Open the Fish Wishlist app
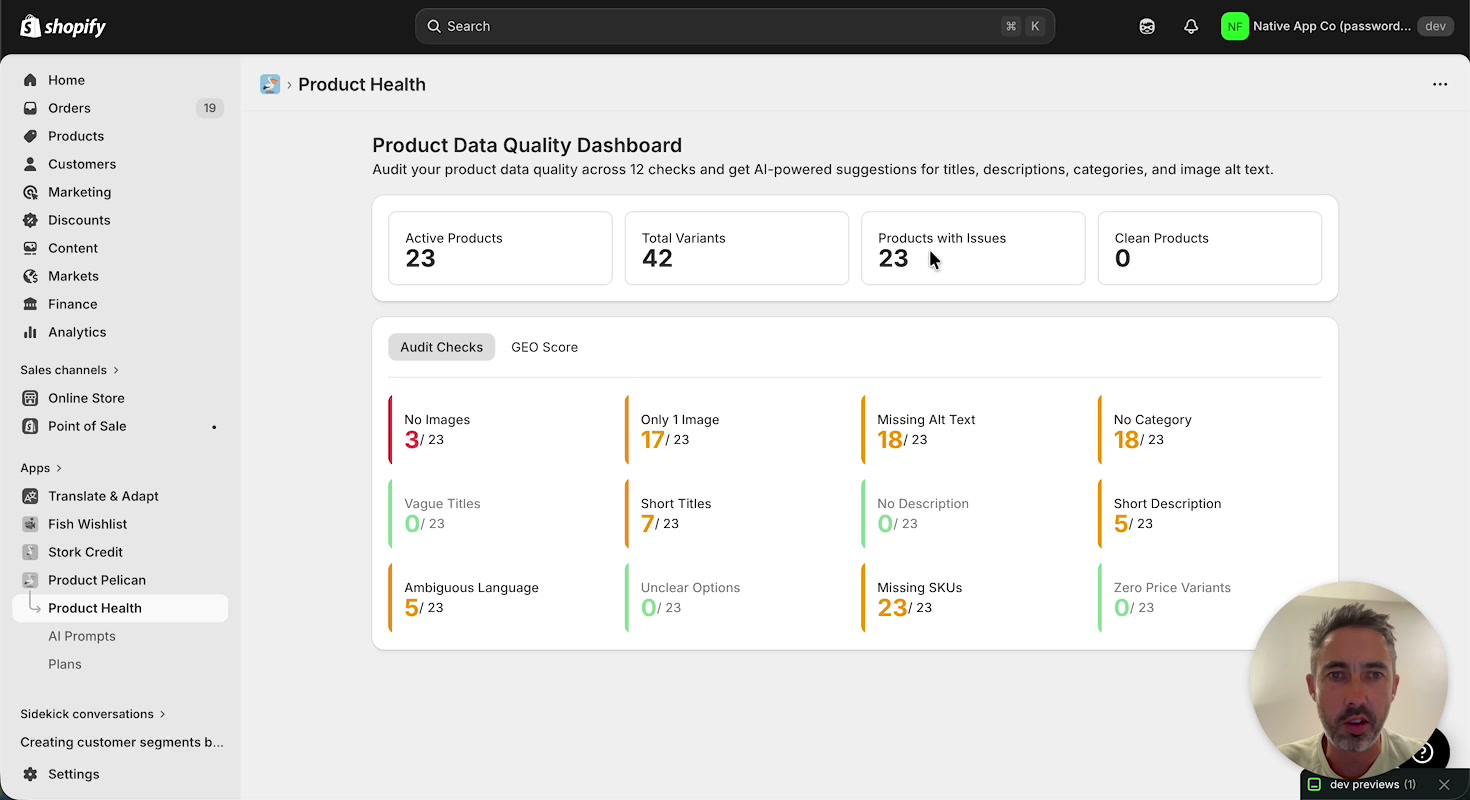 [88, 524]
